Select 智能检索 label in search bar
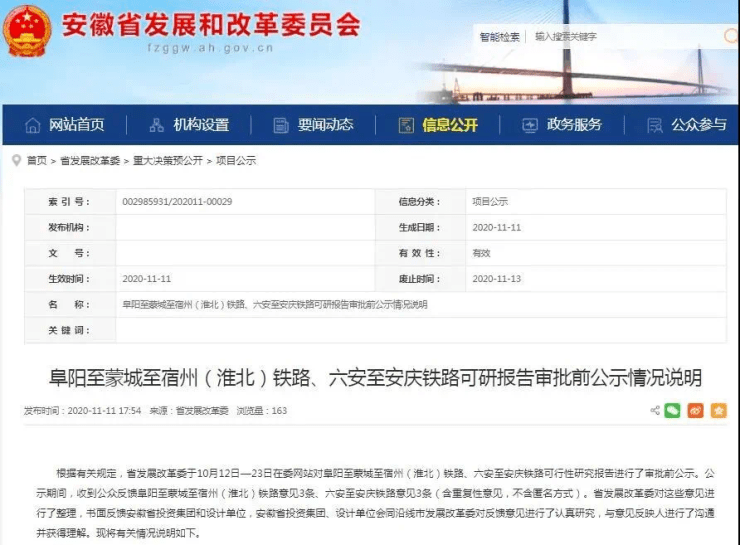The width and height of the screenshot is (740, 545). click(499, 36)
